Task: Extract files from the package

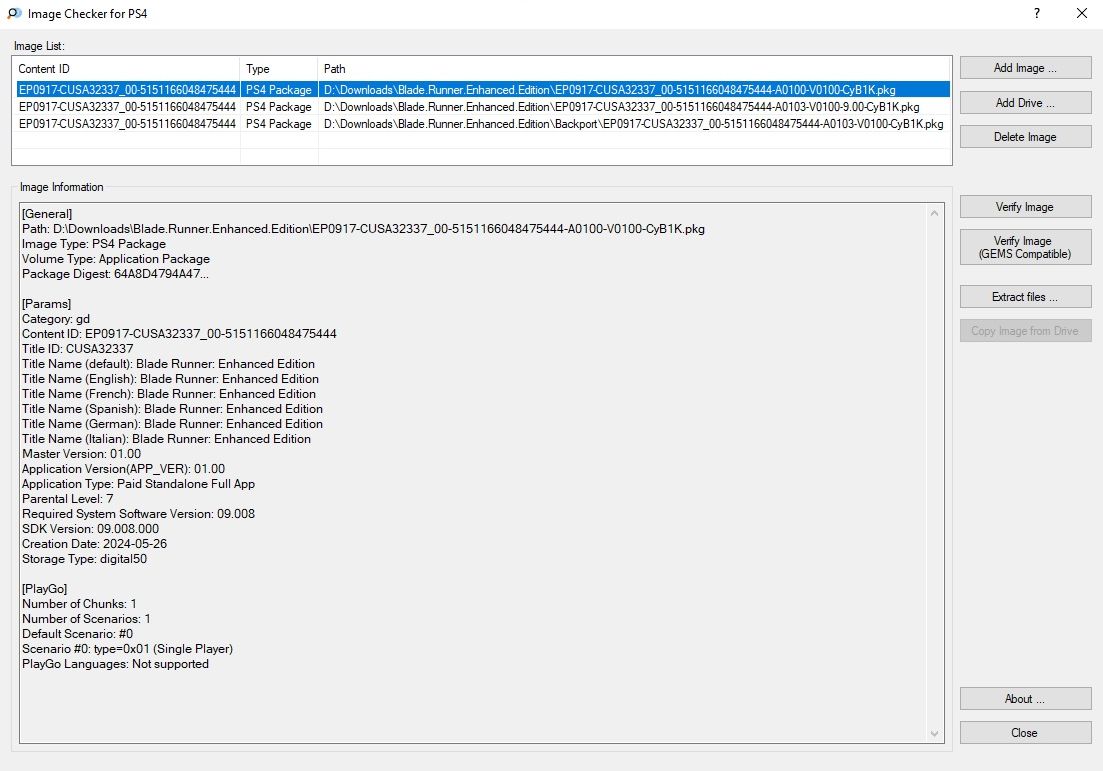Action: point(1025,297)
